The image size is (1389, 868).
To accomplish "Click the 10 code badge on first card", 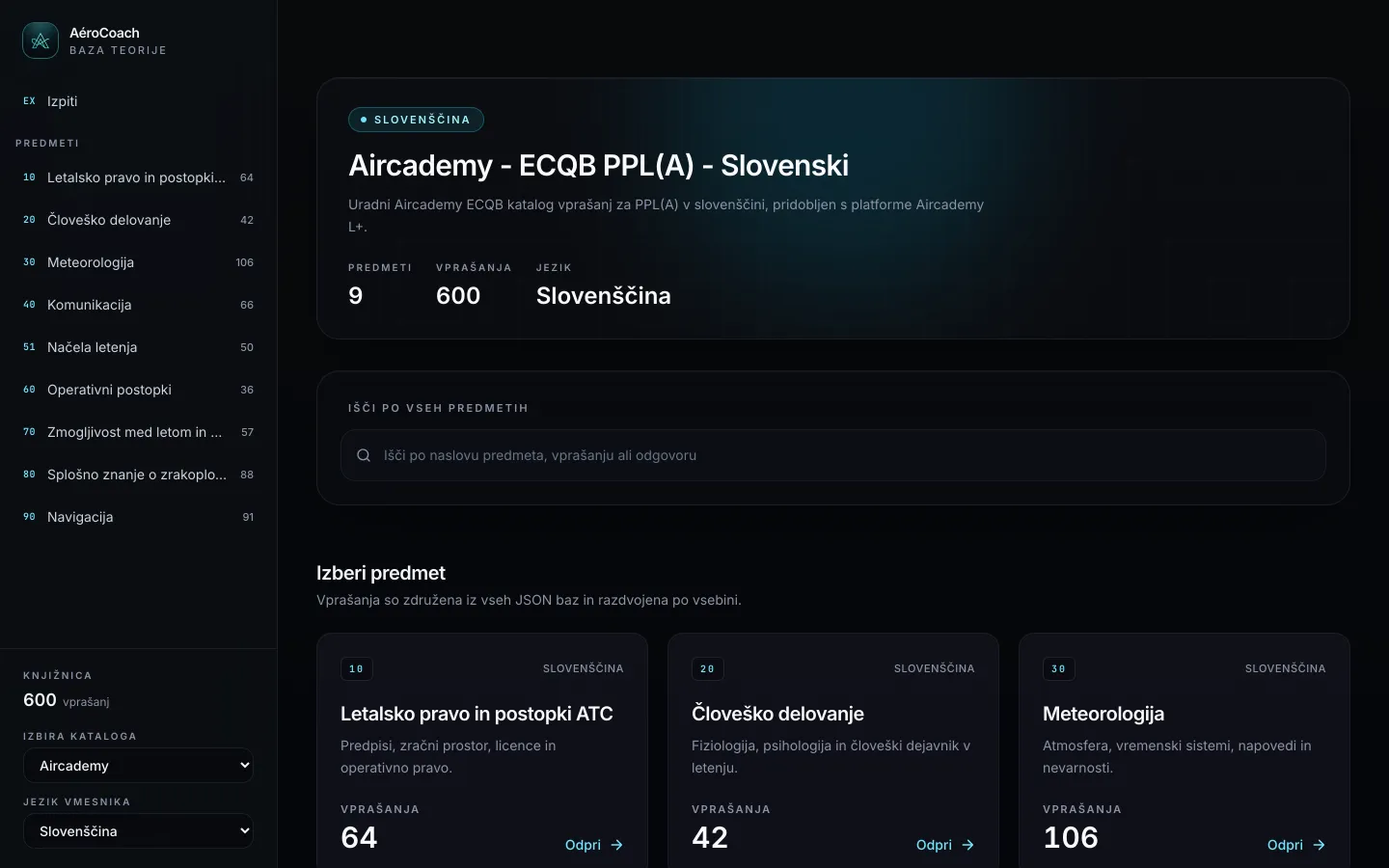I will click(357, 668).
